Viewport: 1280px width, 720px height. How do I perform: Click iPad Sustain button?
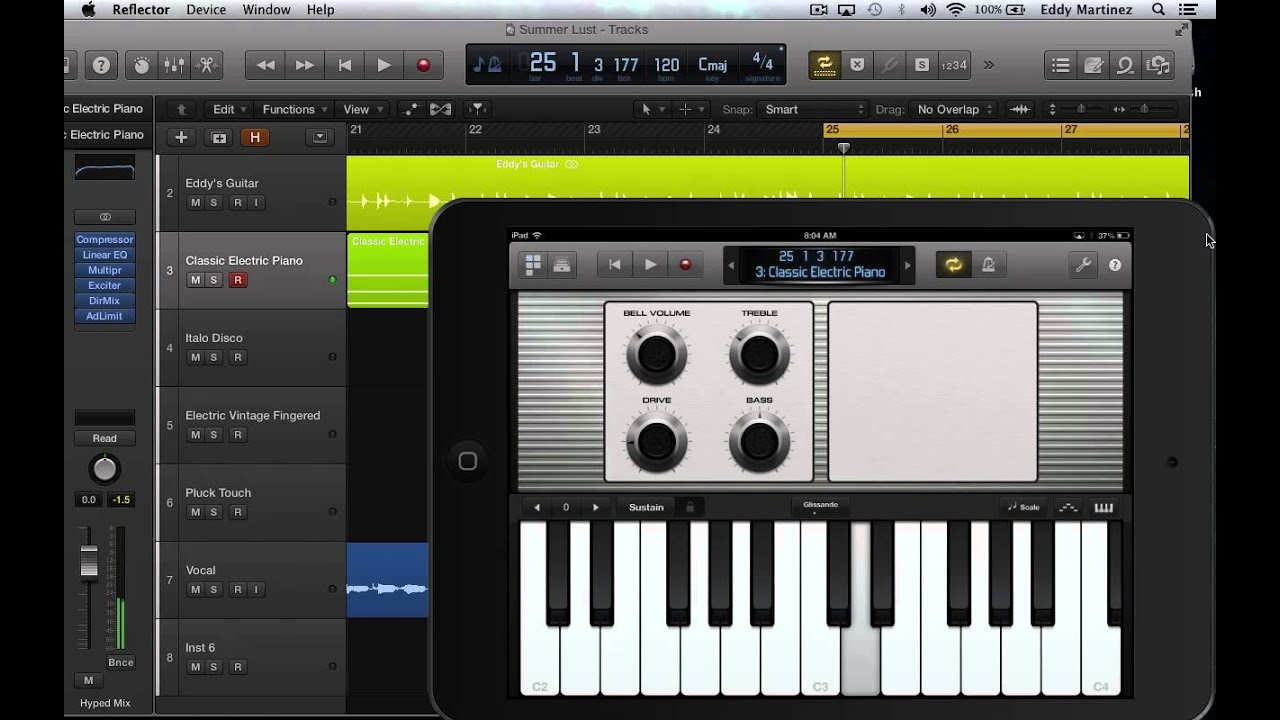tap(646, 507)
